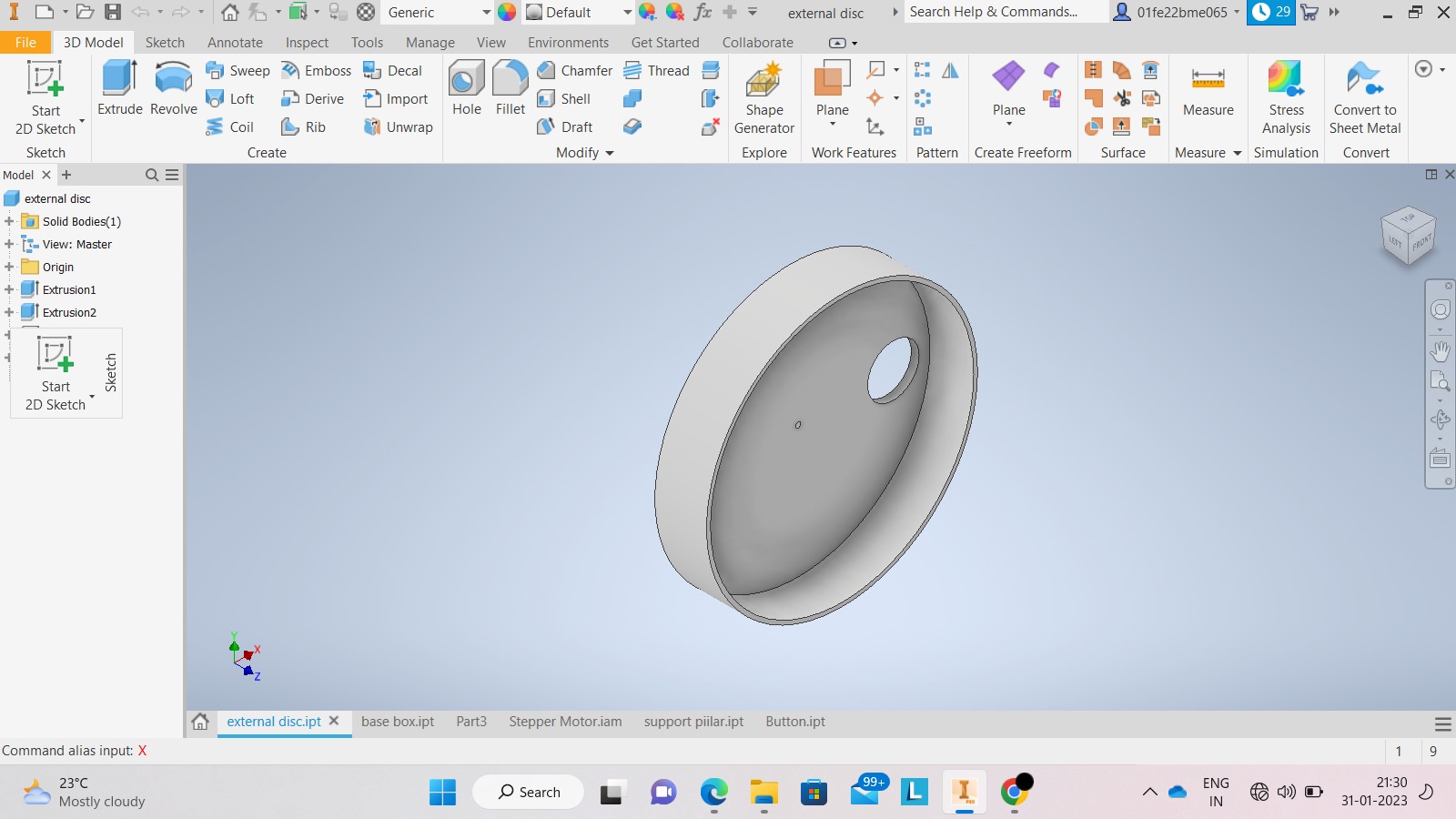Add a new browser panel with plus

66,175
